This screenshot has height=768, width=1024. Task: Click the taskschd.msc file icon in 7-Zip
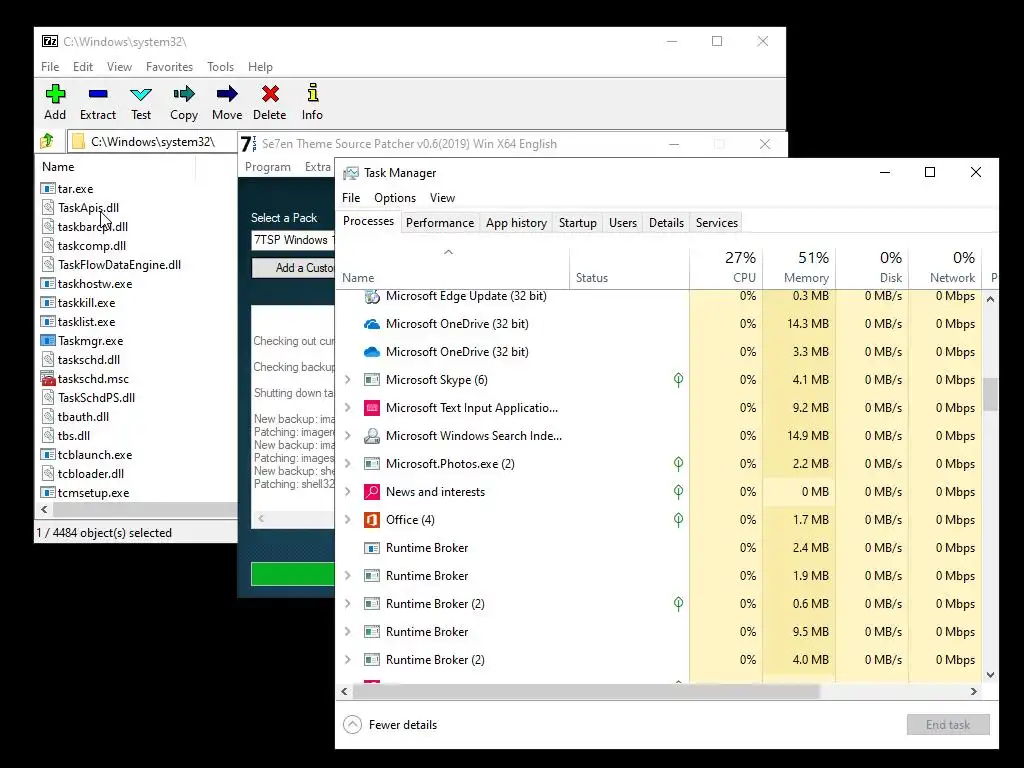(x=48, y=378)
